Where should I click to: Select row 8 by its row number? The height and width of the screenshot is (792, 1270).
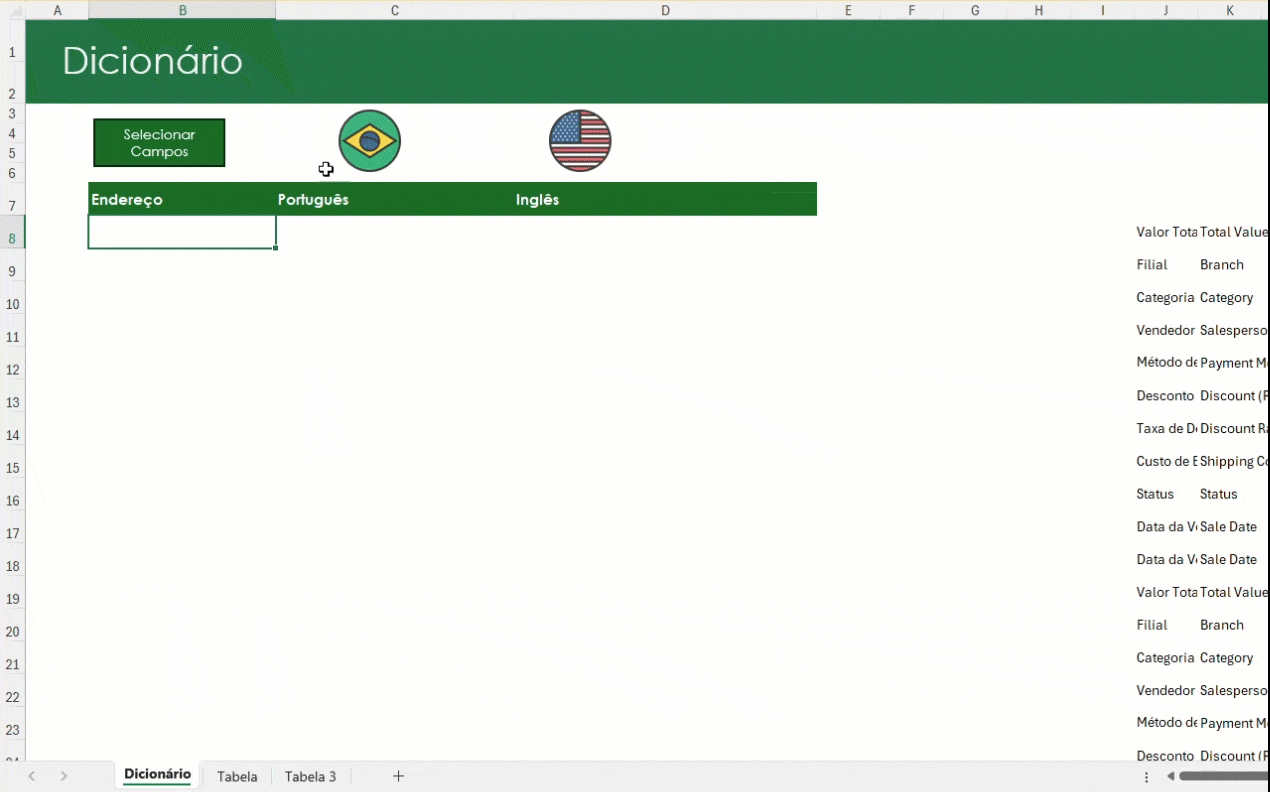click(x=12, y=236)
